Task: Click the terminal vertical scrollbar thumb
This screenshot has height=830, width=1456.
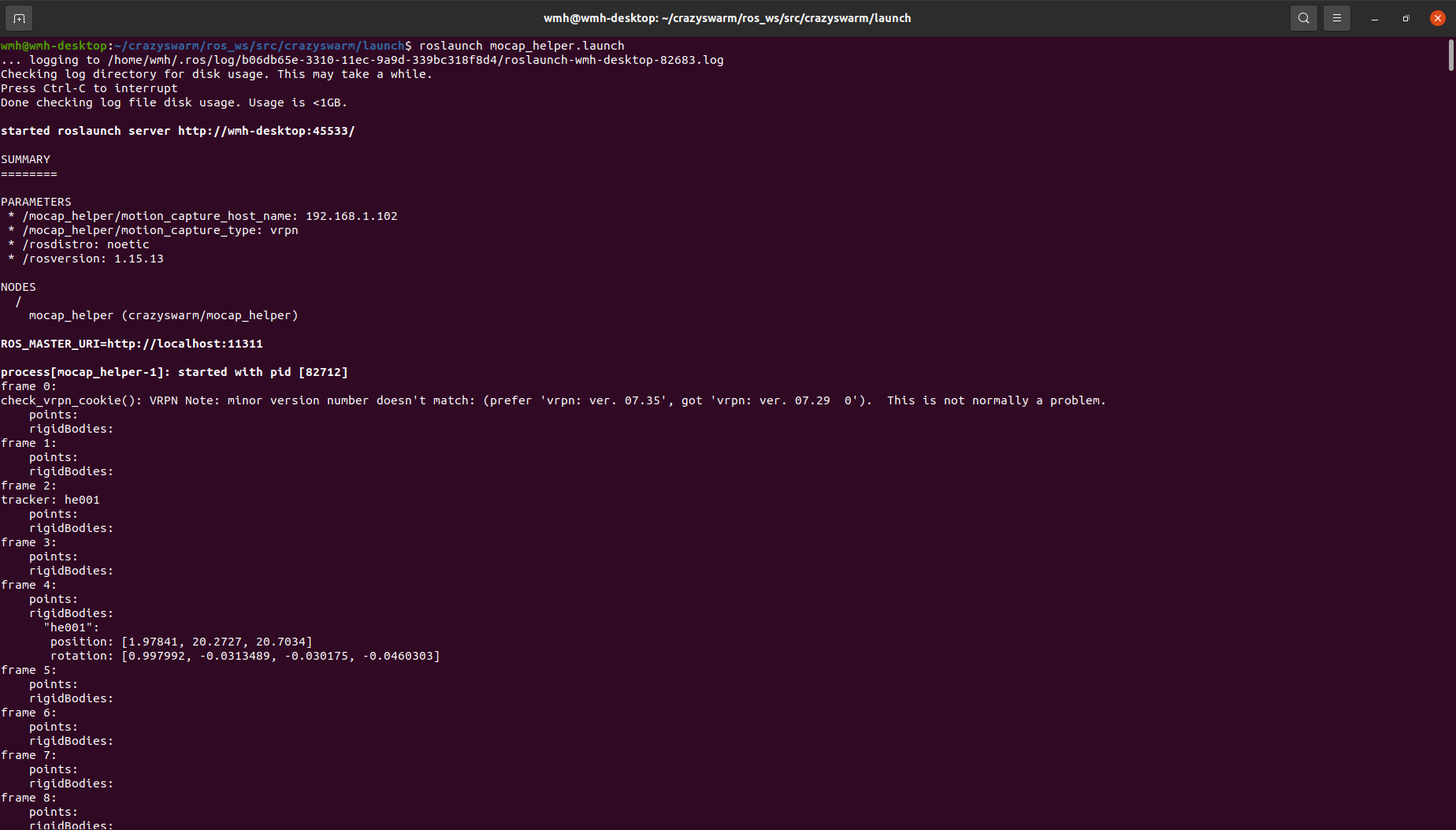Action: (1450, 55)
